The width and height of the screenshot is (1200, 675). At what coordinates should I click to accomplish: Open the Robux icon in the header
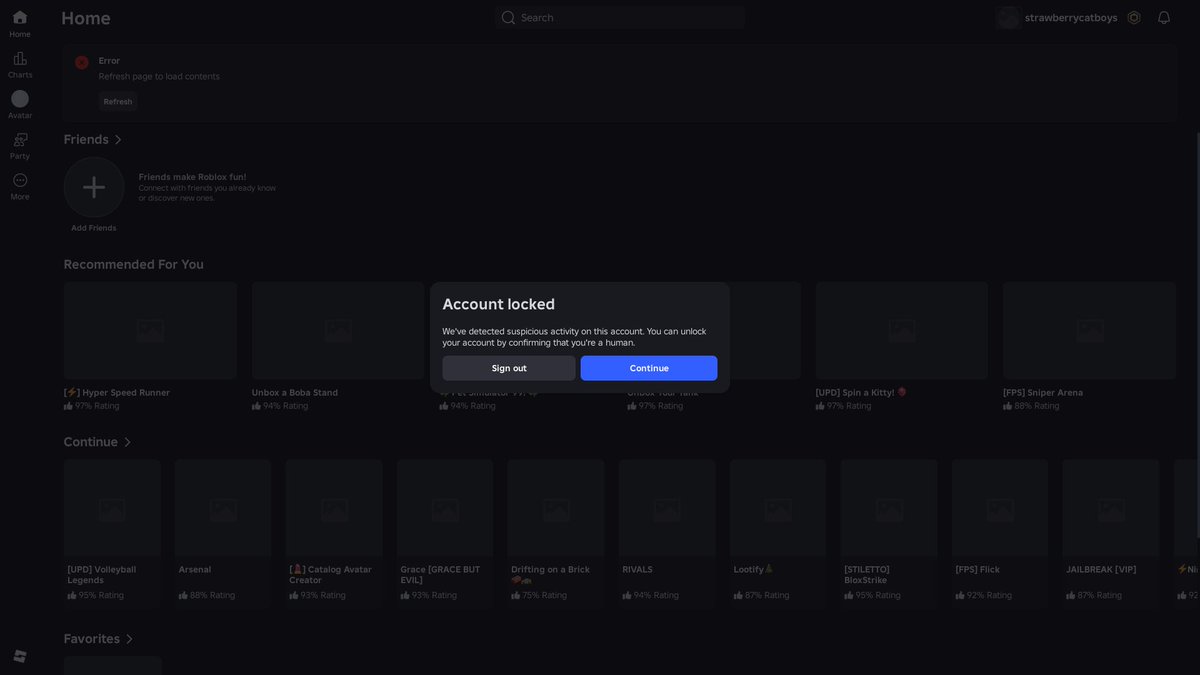[1134, 17]
